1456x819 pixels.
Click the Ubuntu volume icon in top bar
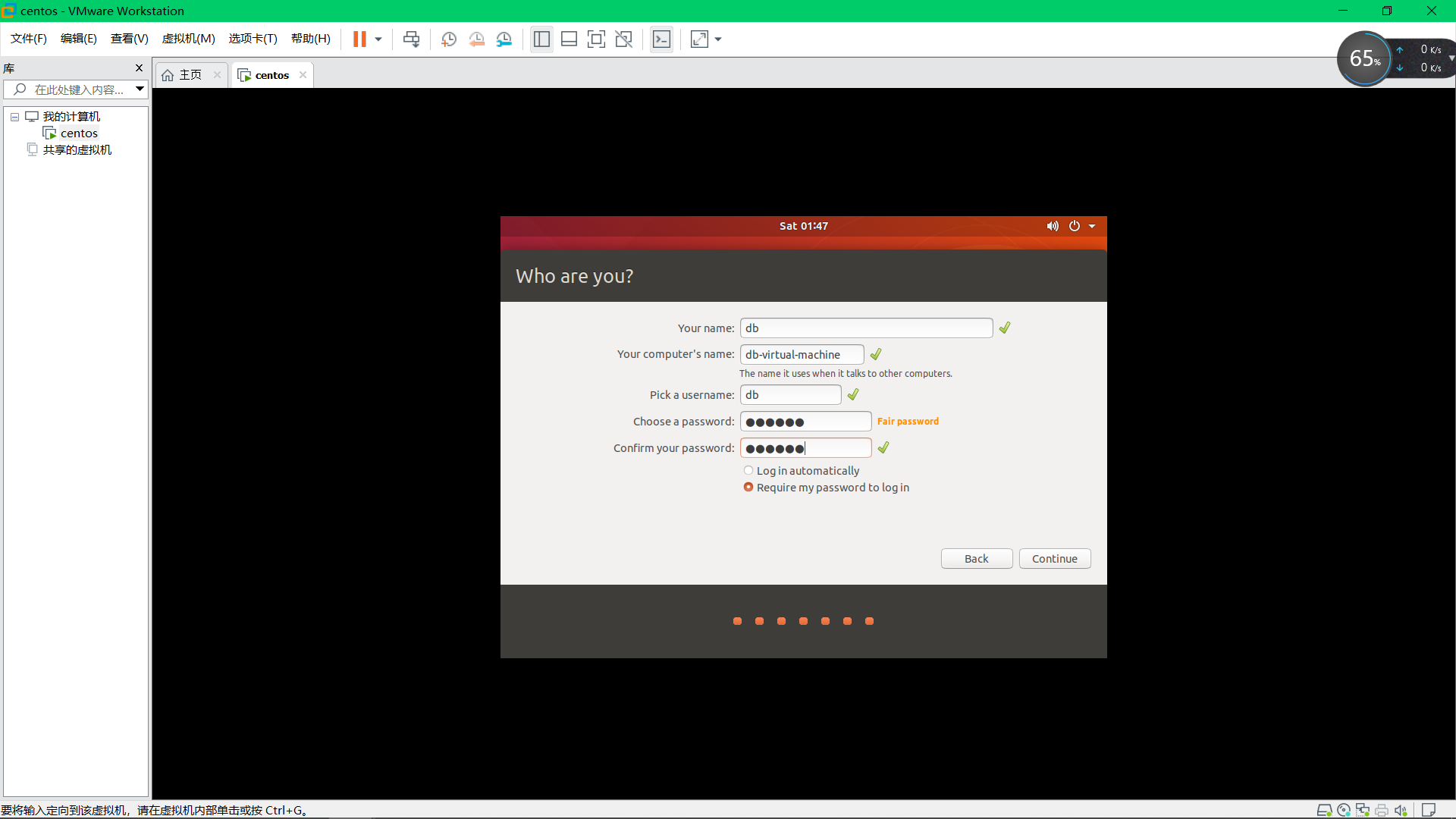1053,226
